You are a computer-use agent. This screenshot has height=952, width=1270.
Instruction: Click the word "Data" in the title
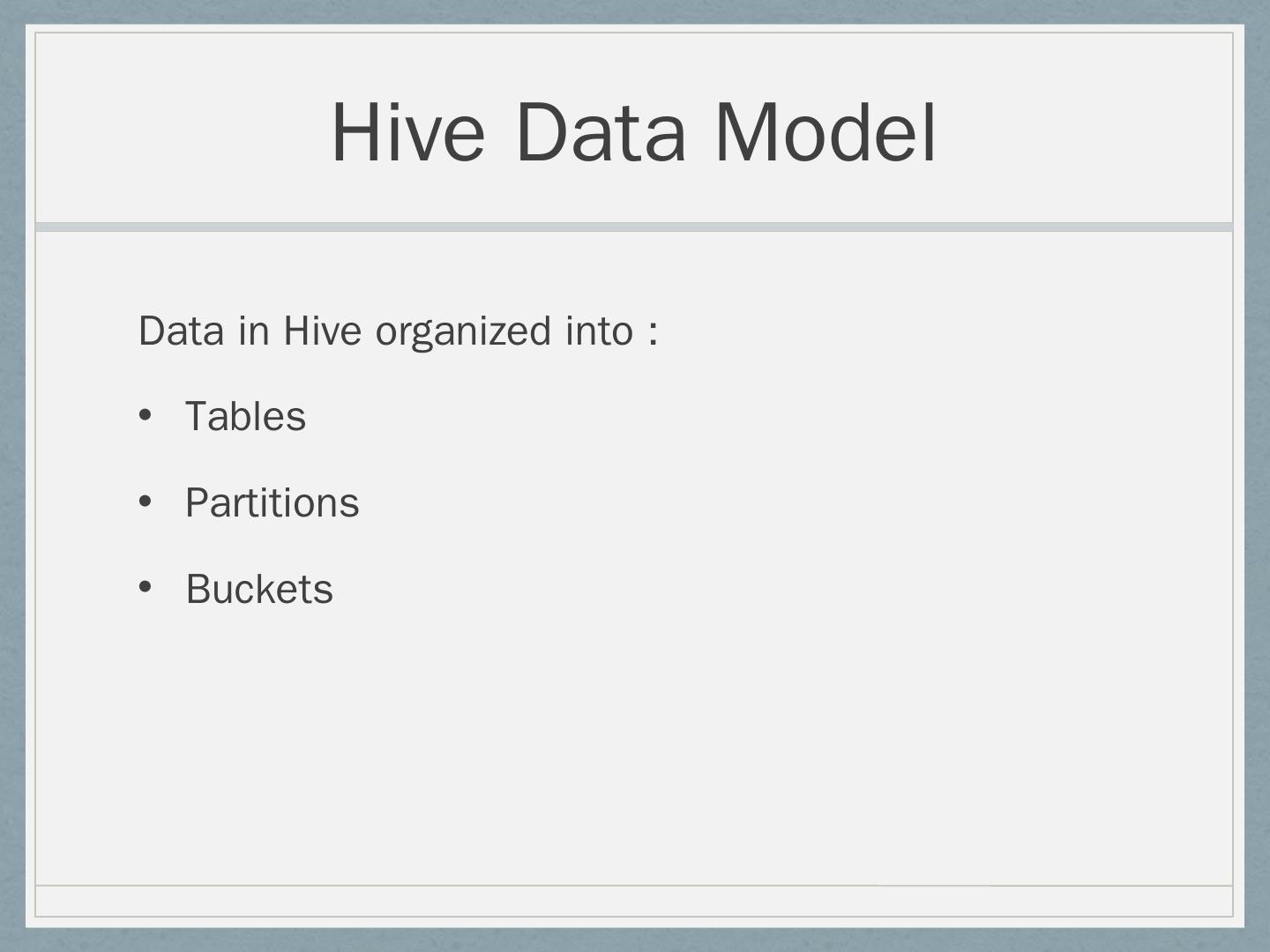(x=601, y=132)
